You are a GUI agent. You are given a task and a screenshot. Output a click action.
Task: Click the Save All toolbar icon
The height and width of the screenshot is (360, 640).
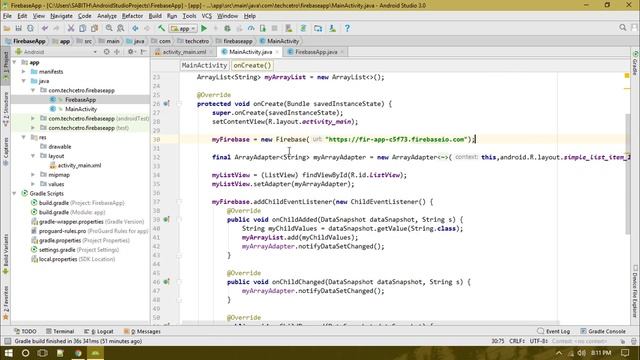click(18, 29)
